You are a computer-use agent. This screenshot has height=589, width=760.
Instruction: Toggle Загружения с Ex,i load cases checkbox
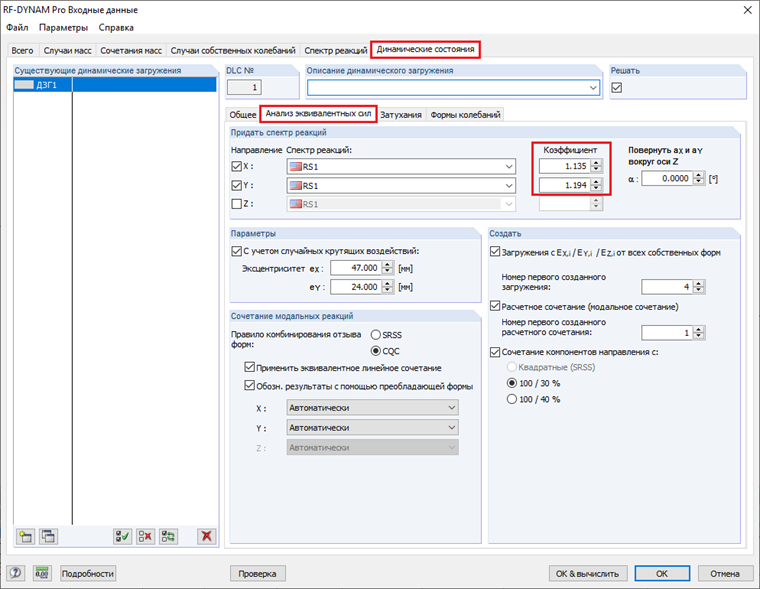(495, 252)
